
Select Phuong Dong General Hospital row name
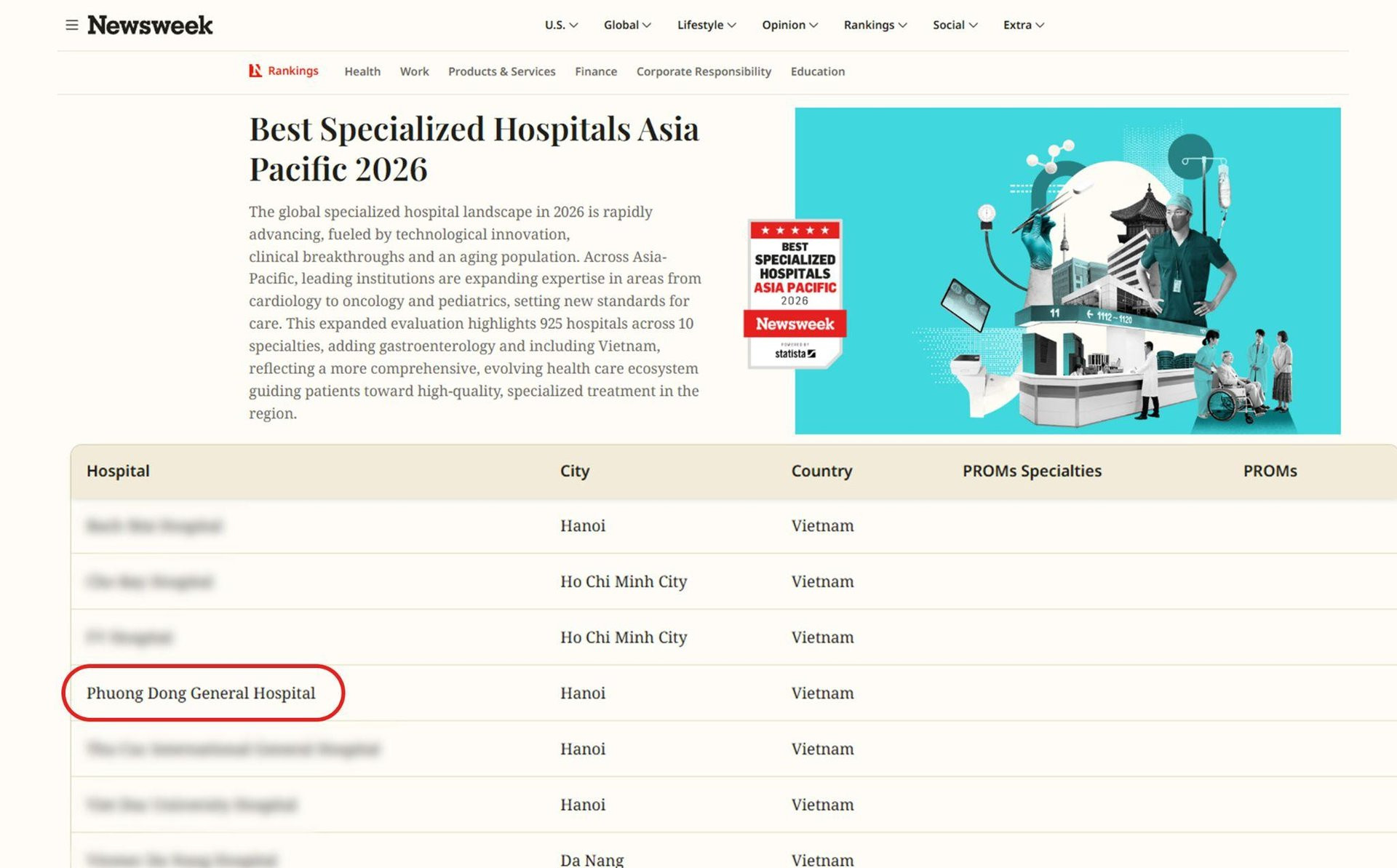pos(201,693)
